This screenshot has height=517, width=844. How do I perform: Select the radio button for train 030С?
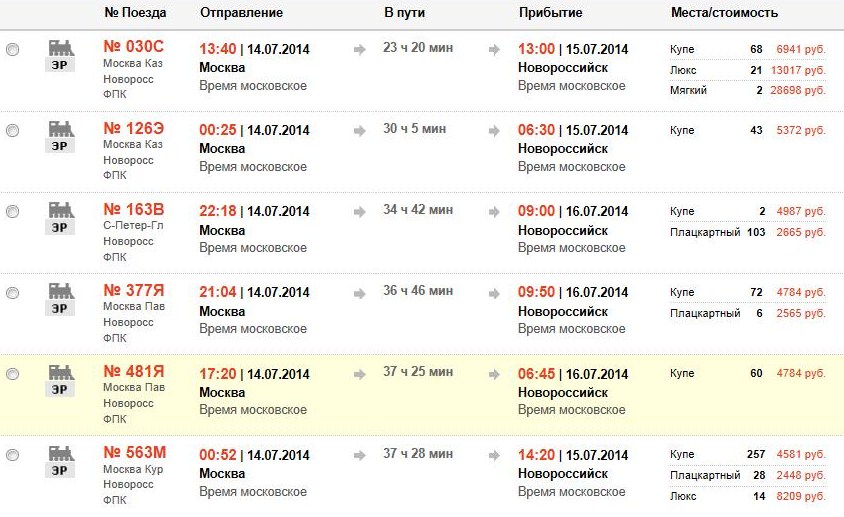point(13,49)
